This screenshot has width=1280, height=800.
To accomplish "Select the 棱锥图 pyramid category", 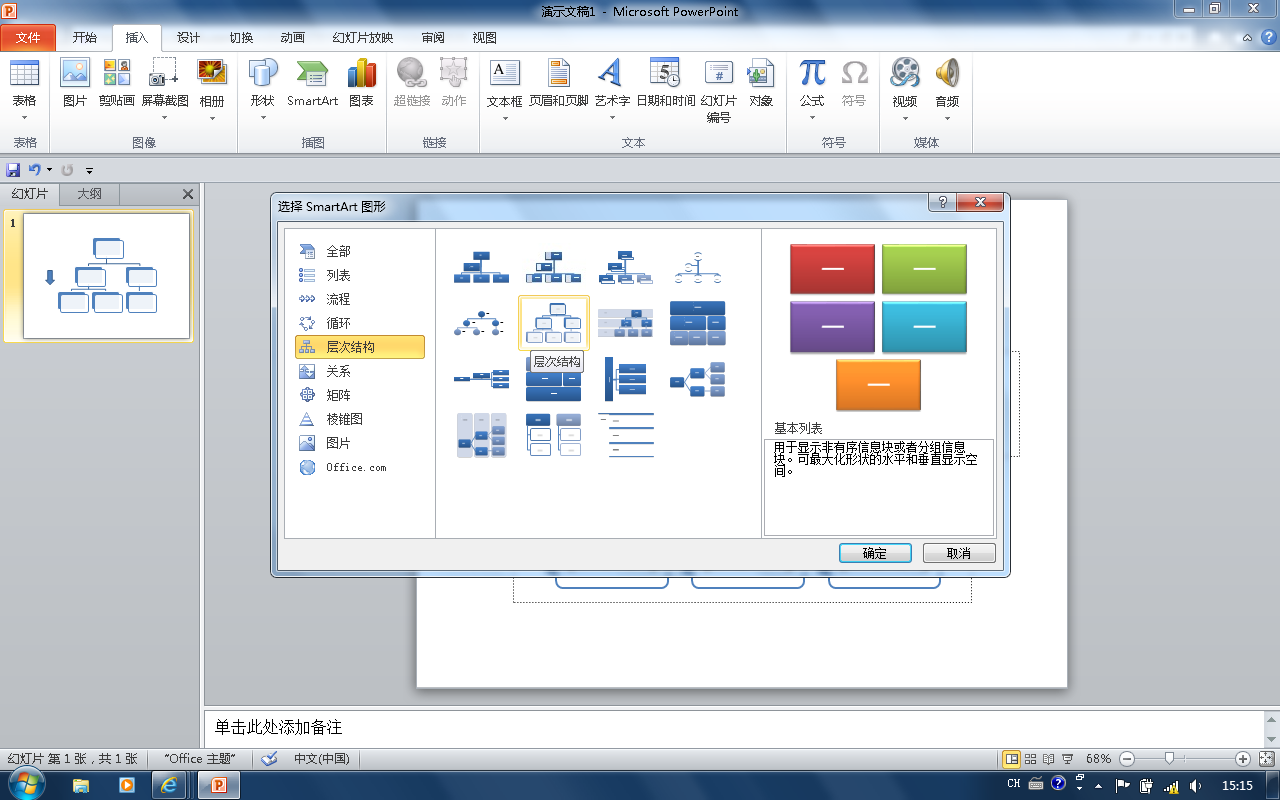I will [x=360, y=419].
